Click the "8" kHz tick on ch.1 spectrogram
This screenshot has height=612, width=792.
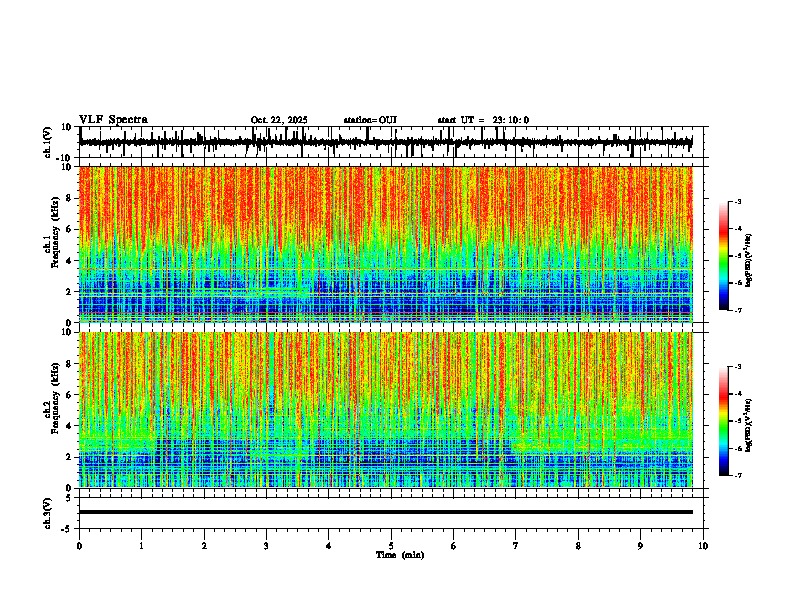tap(69, 198)
